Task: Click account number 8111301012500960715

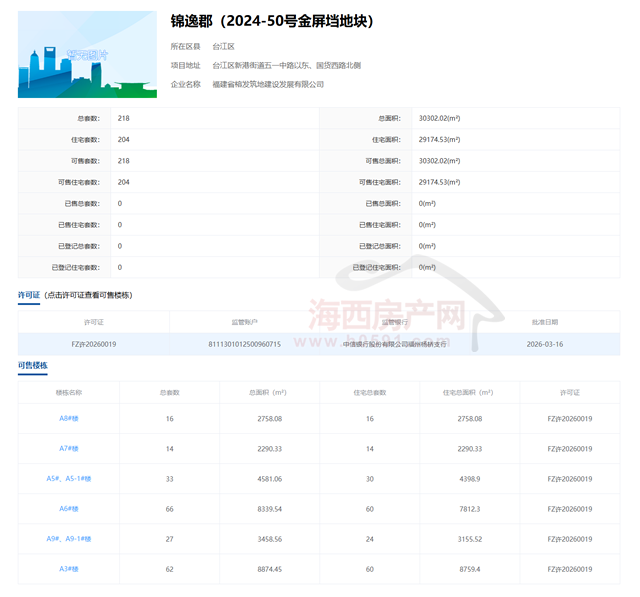Action: (244, 344)
